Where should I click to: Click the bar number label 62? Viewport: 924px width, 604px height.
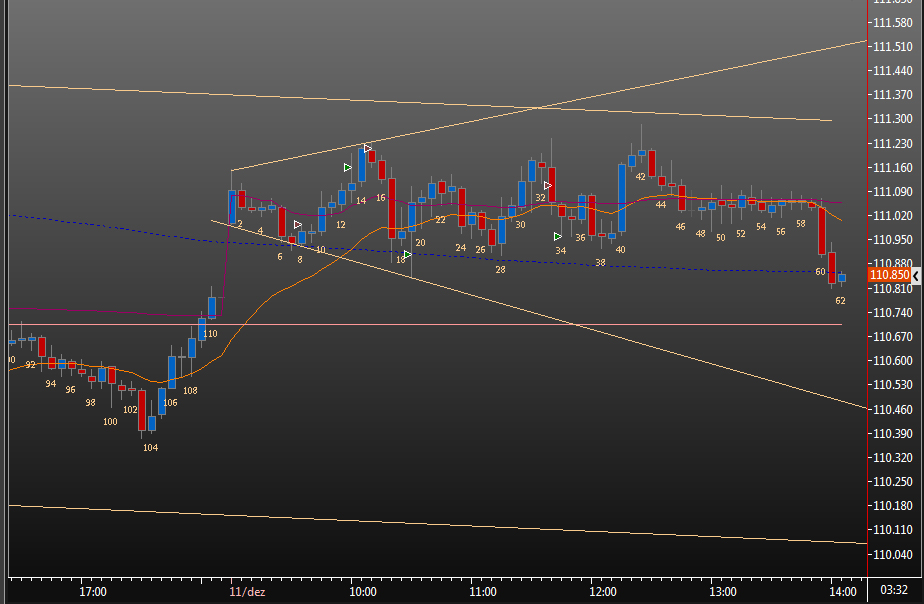840,301
